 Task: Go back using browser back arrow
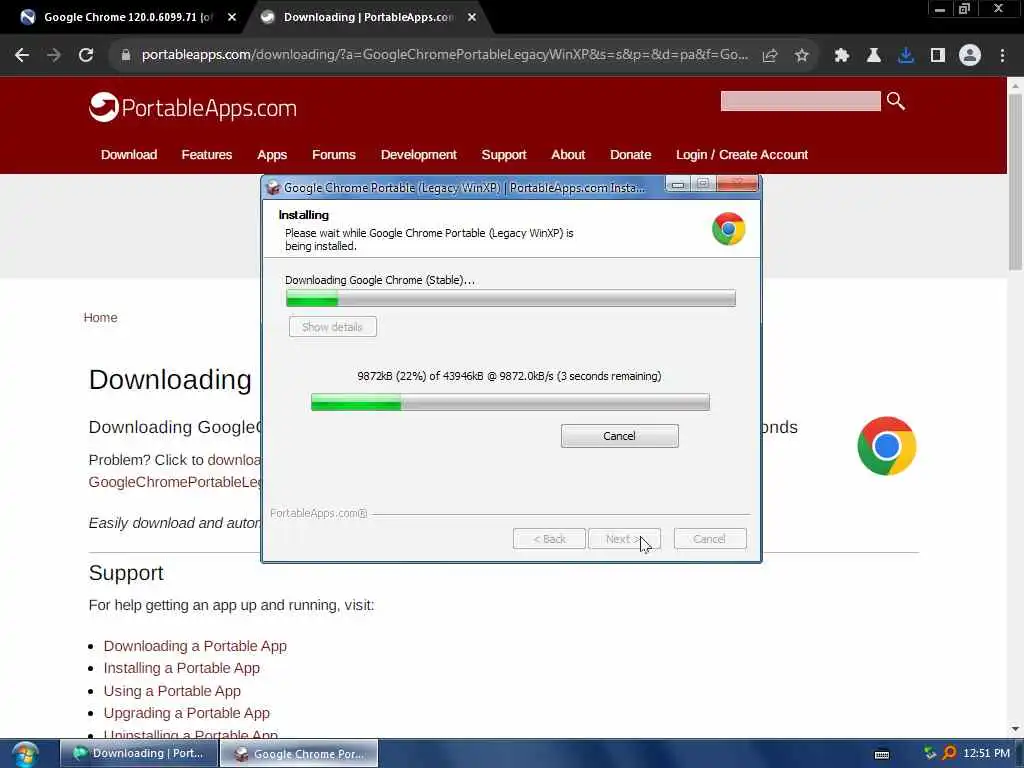(x=22, y=56)
